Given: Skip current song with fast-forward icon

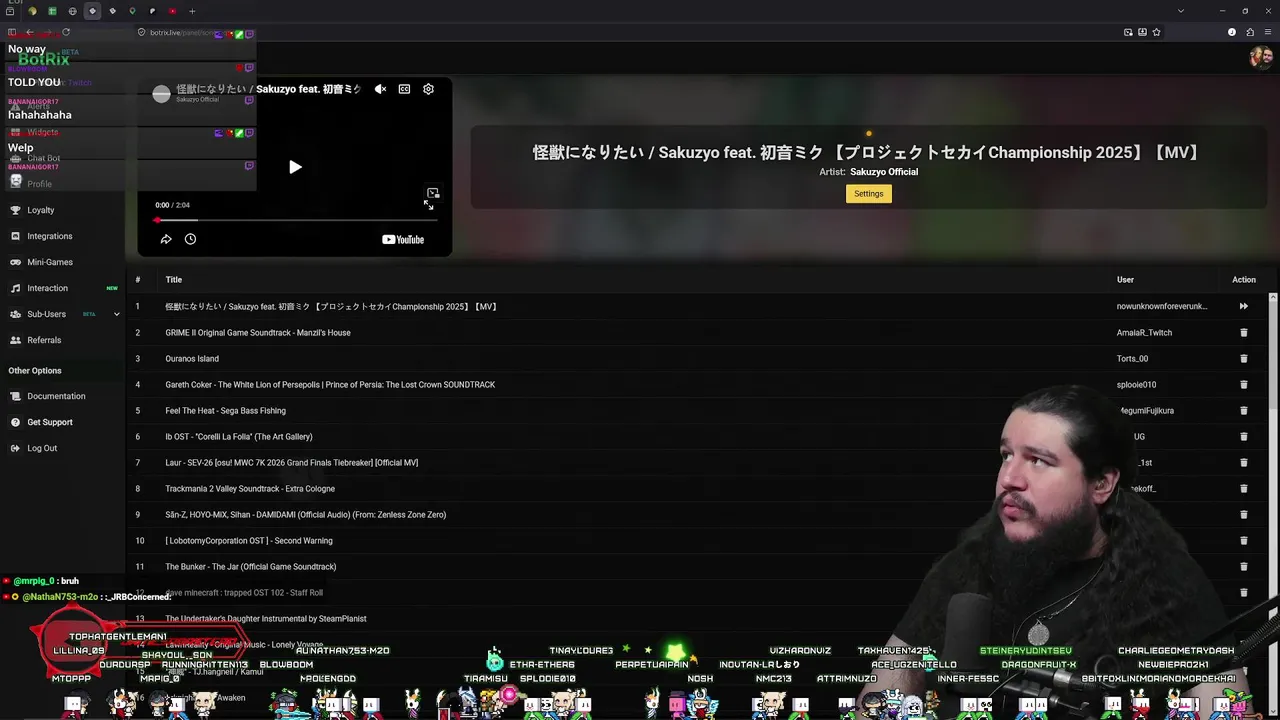Looking at the screenshot, I should tap(1244, 306).
